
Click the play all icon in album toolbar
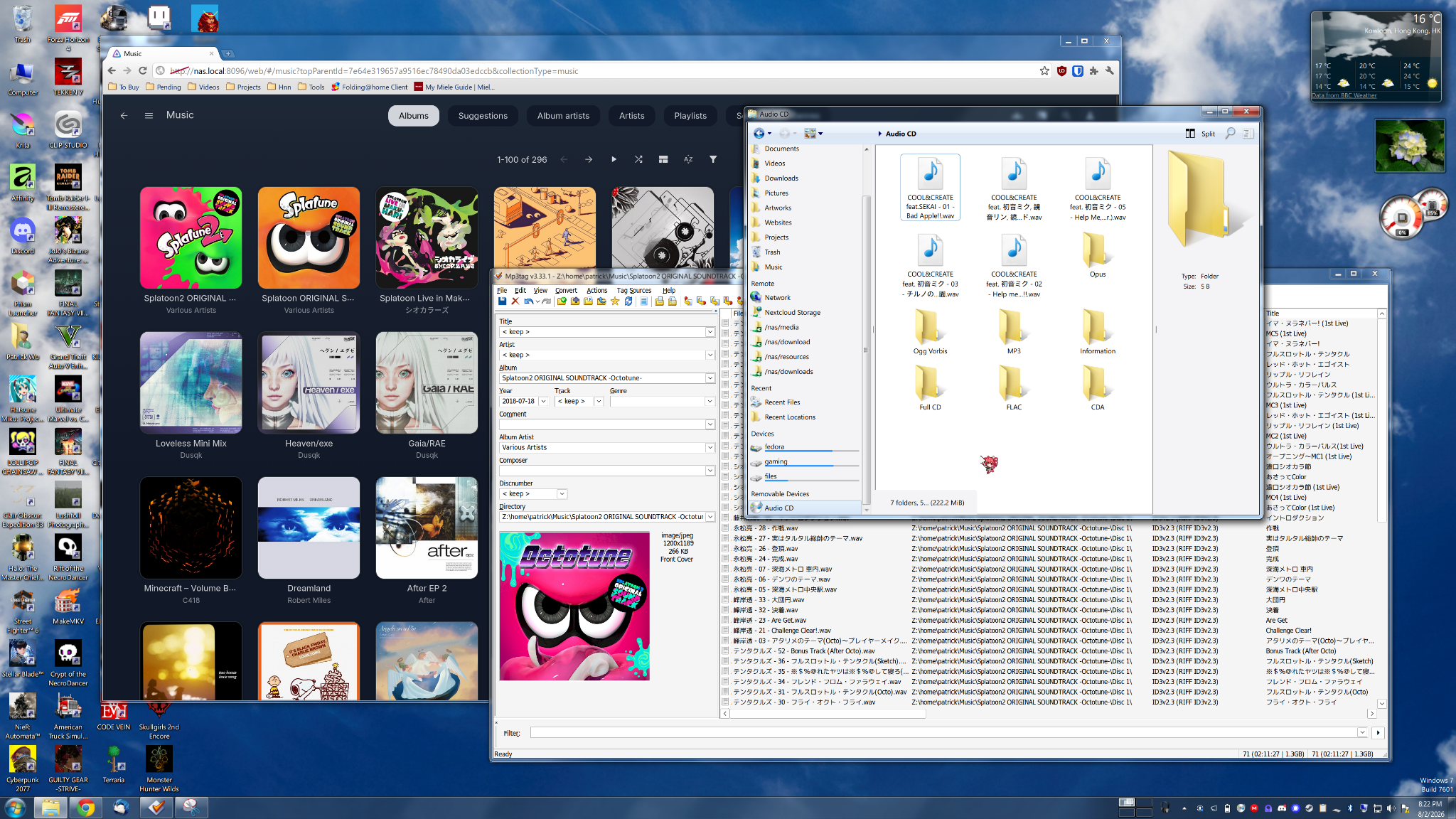pos(614,159)
